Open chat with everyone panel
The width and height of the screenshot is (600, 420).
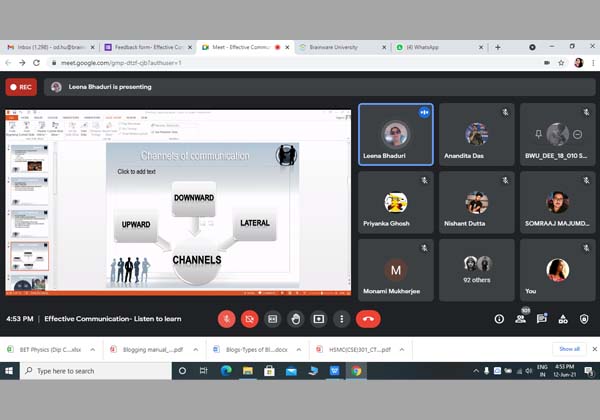point(542,319)
